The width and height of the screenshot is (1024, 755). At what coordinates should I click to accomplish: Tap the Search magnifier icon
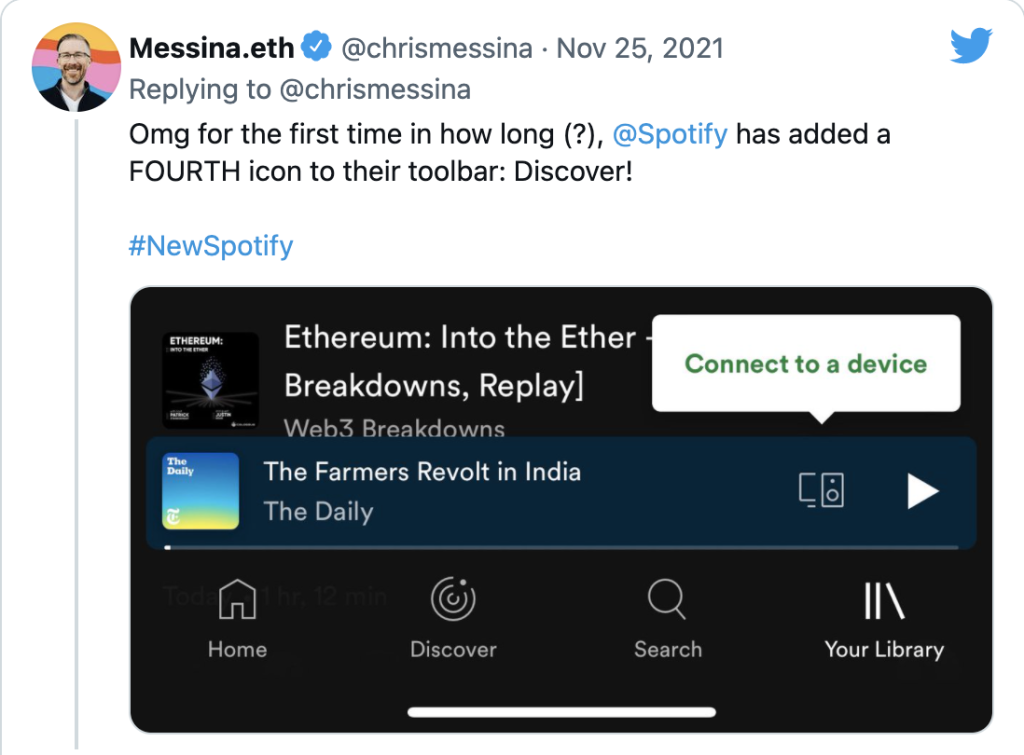tap(667, 600)
